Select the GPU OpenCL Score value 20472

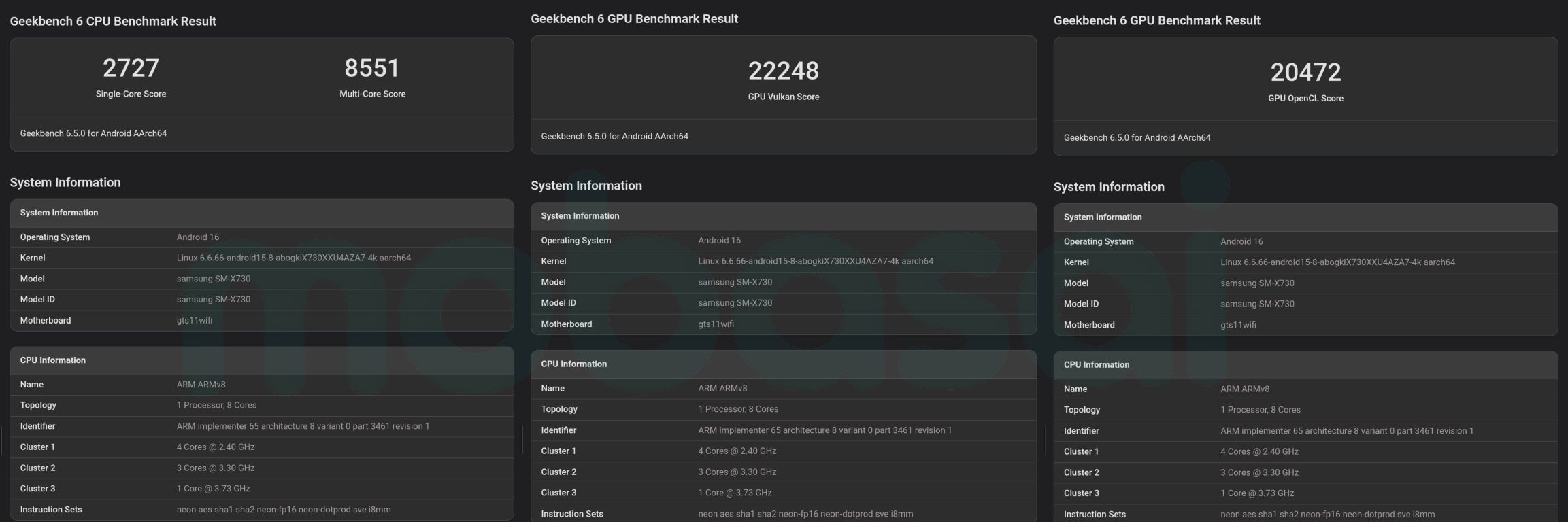[1305, 72]
